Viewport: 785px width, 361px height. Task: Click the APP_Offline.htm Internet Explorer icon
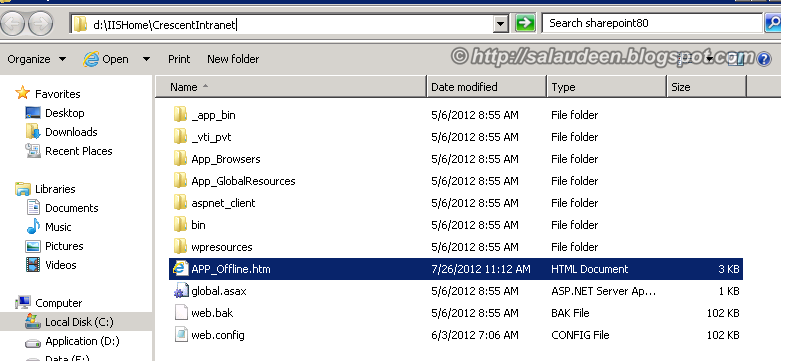click(x=180, y=269)
